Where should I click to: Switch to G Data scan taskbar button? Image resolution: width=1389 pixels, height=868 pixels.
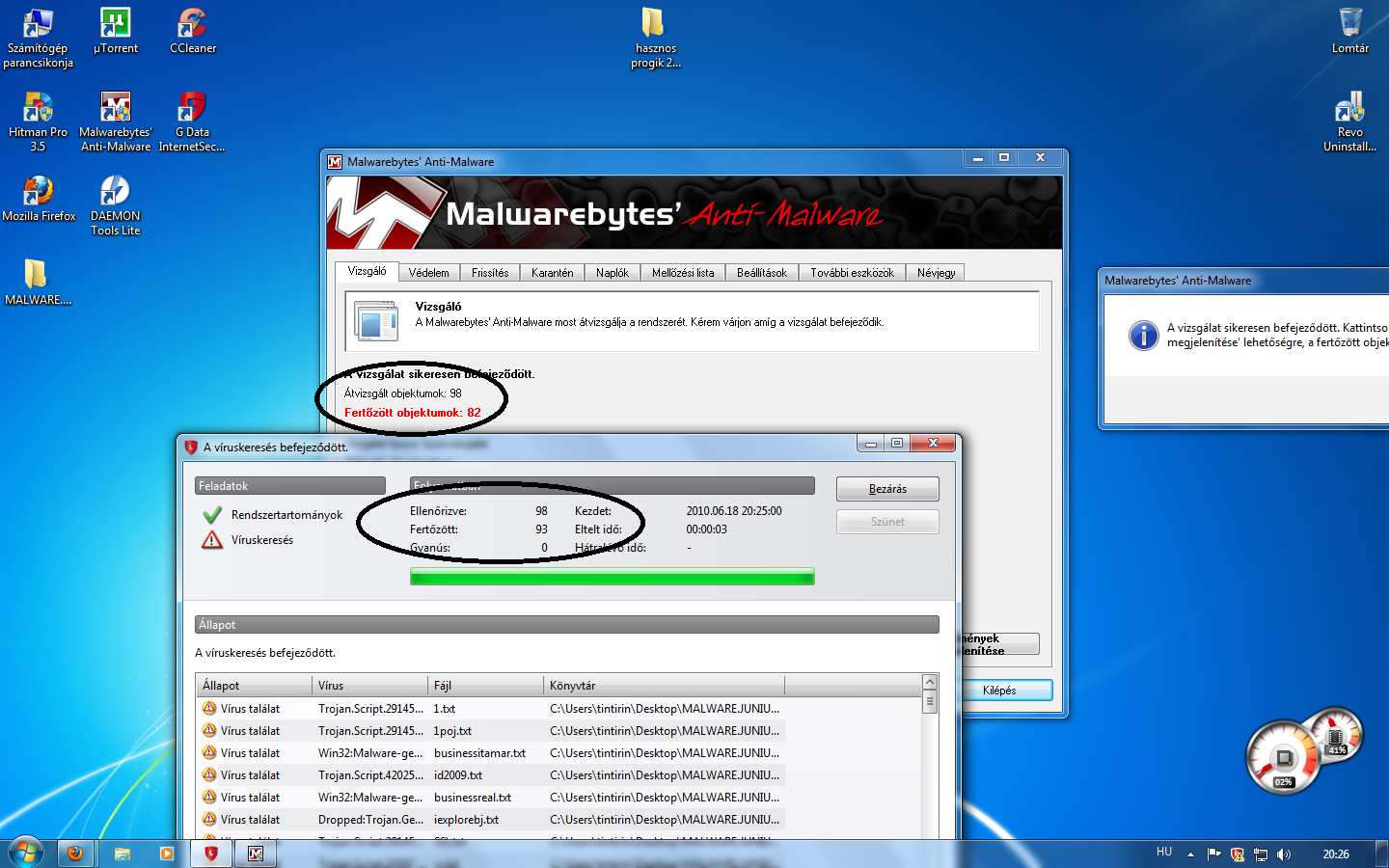[x=211, y=854]
